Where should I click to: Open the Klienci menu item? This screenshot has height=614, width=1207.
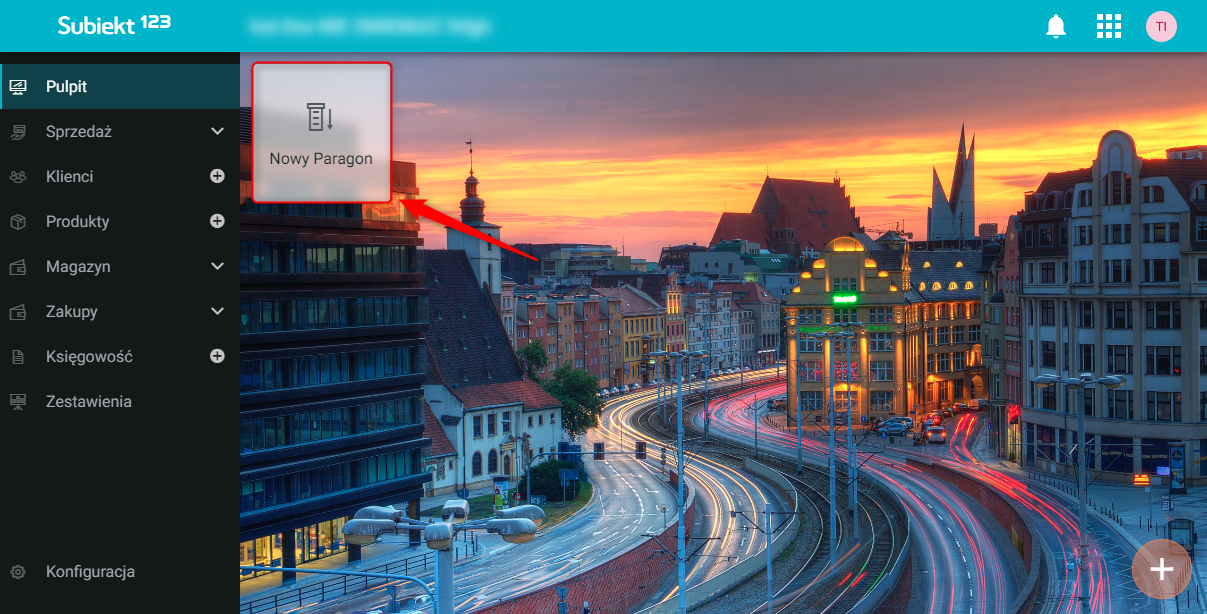[120, 177]
